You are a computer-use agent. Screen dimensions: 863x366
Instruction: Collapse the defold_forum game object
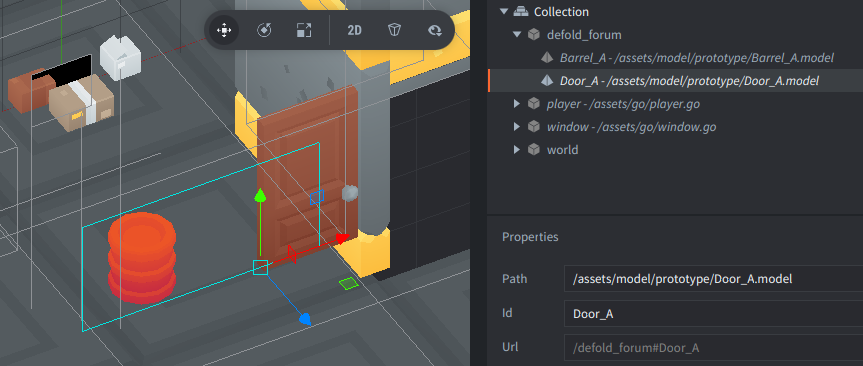click(516, 35)
